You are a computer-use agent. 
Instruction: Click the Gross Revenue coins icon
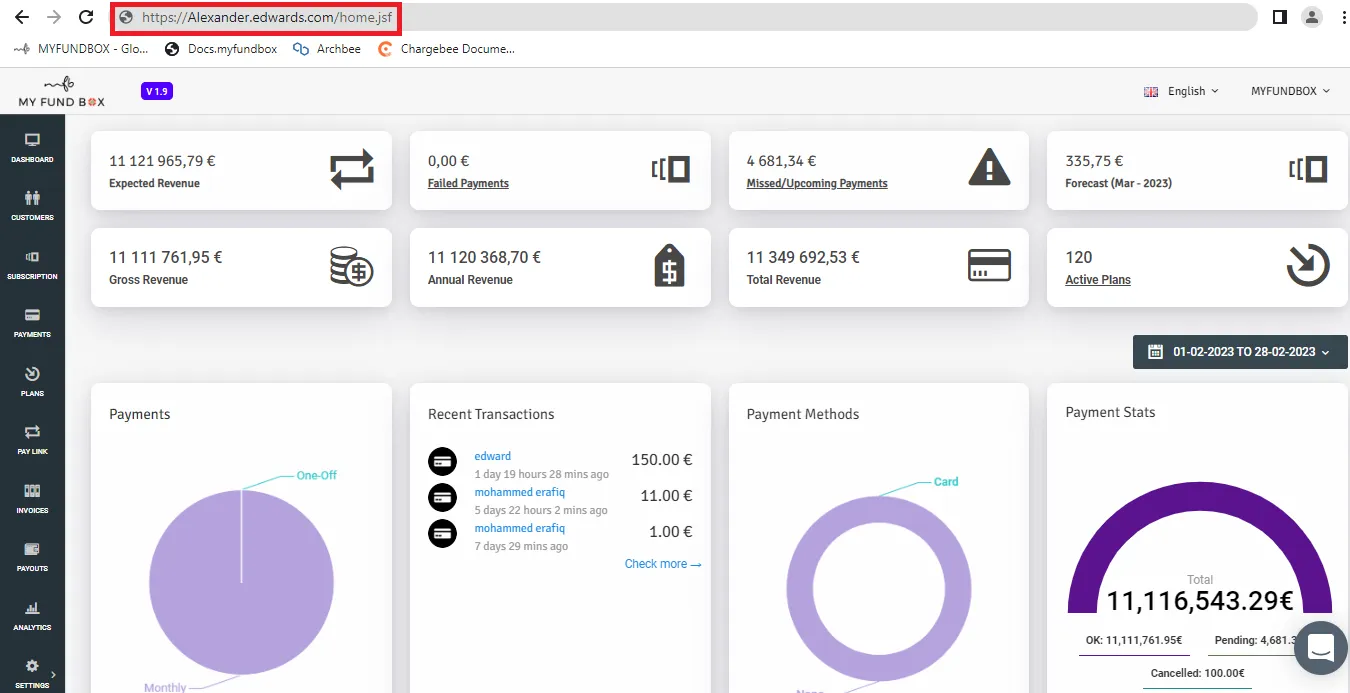(x=352, y=267)
